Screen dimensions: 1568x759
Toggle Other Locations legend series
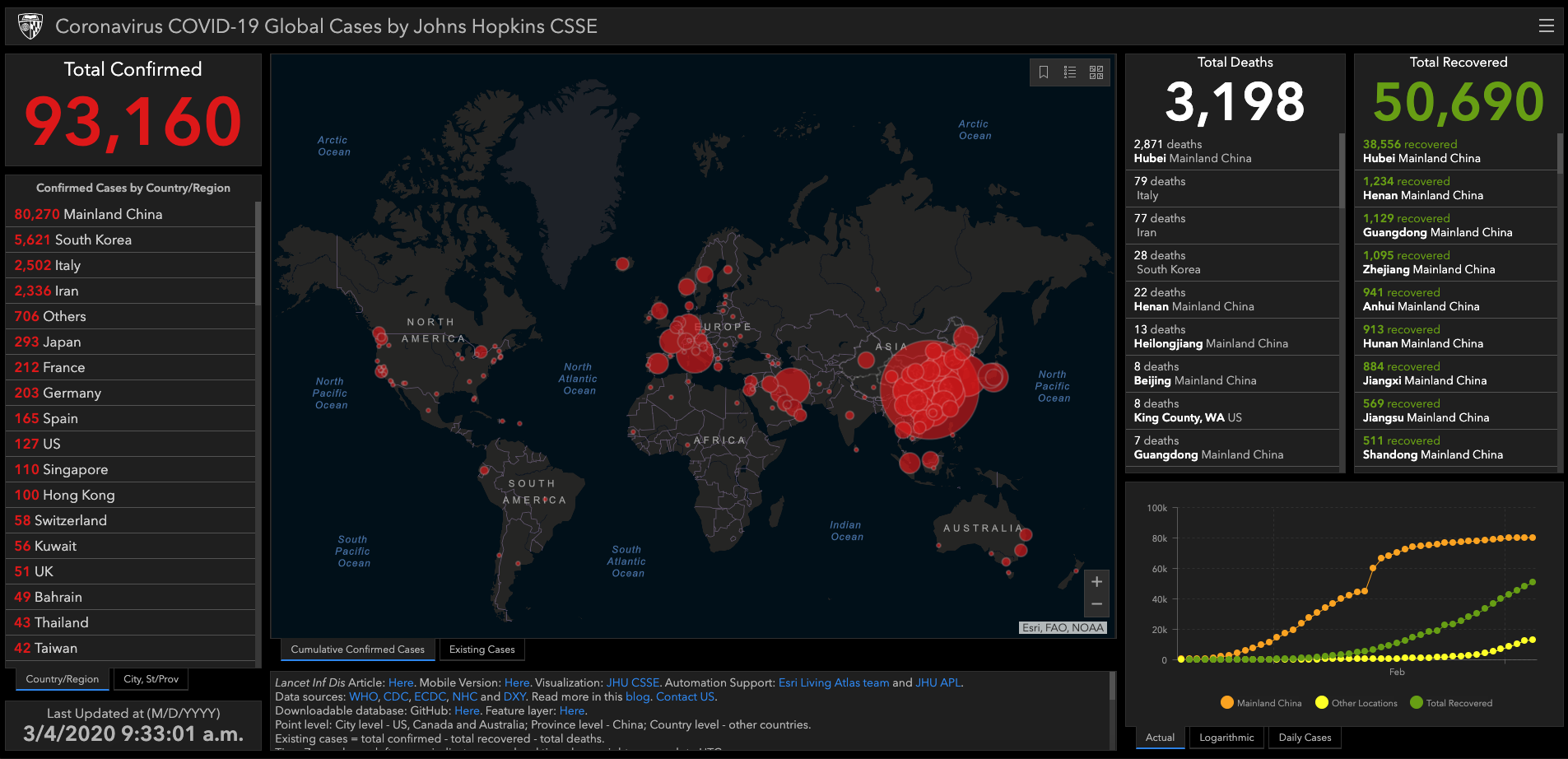(x=1356, y=703)
